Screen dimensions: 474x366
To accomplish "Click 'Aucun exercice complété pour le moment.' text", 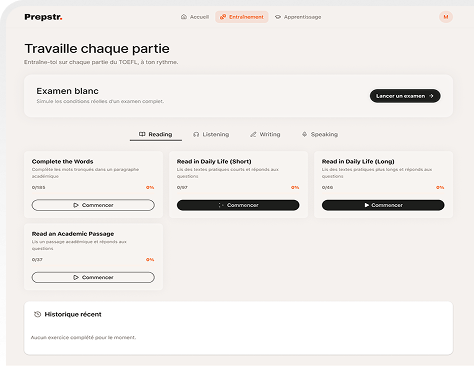I will (x=83, y=337).
